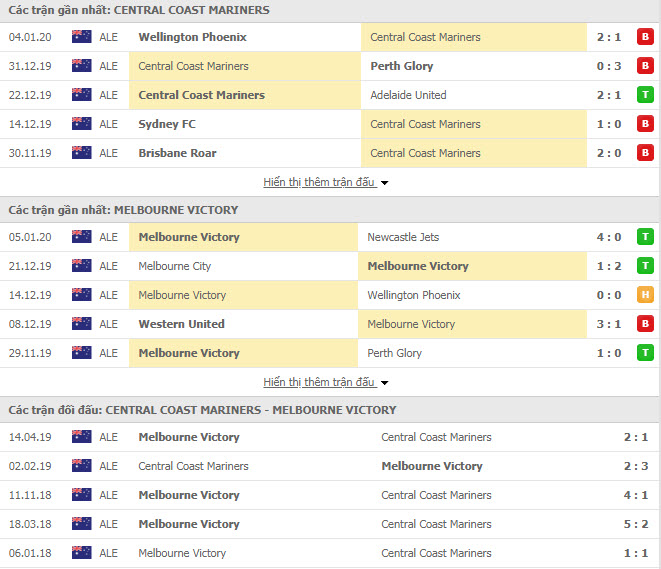The image size is (661, 569).
Task: Click green T badge for Adelaide United match
Action: click(x=645, y=95)
